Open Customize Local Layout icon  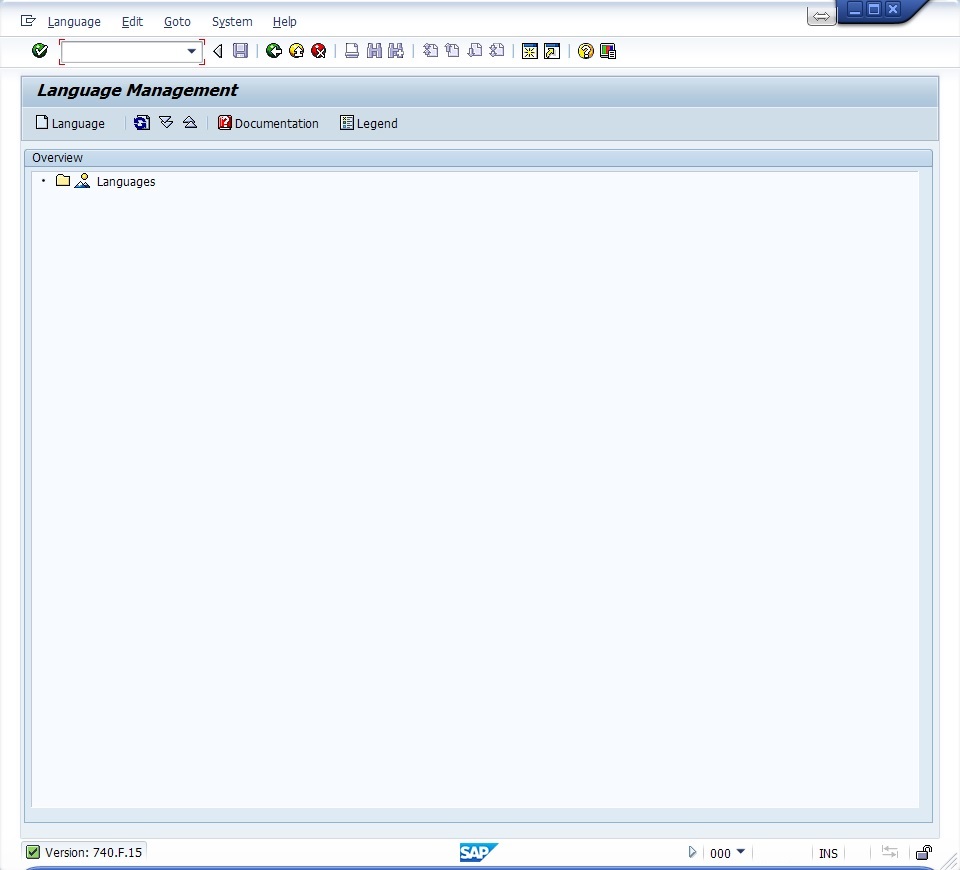coord(608,51)
